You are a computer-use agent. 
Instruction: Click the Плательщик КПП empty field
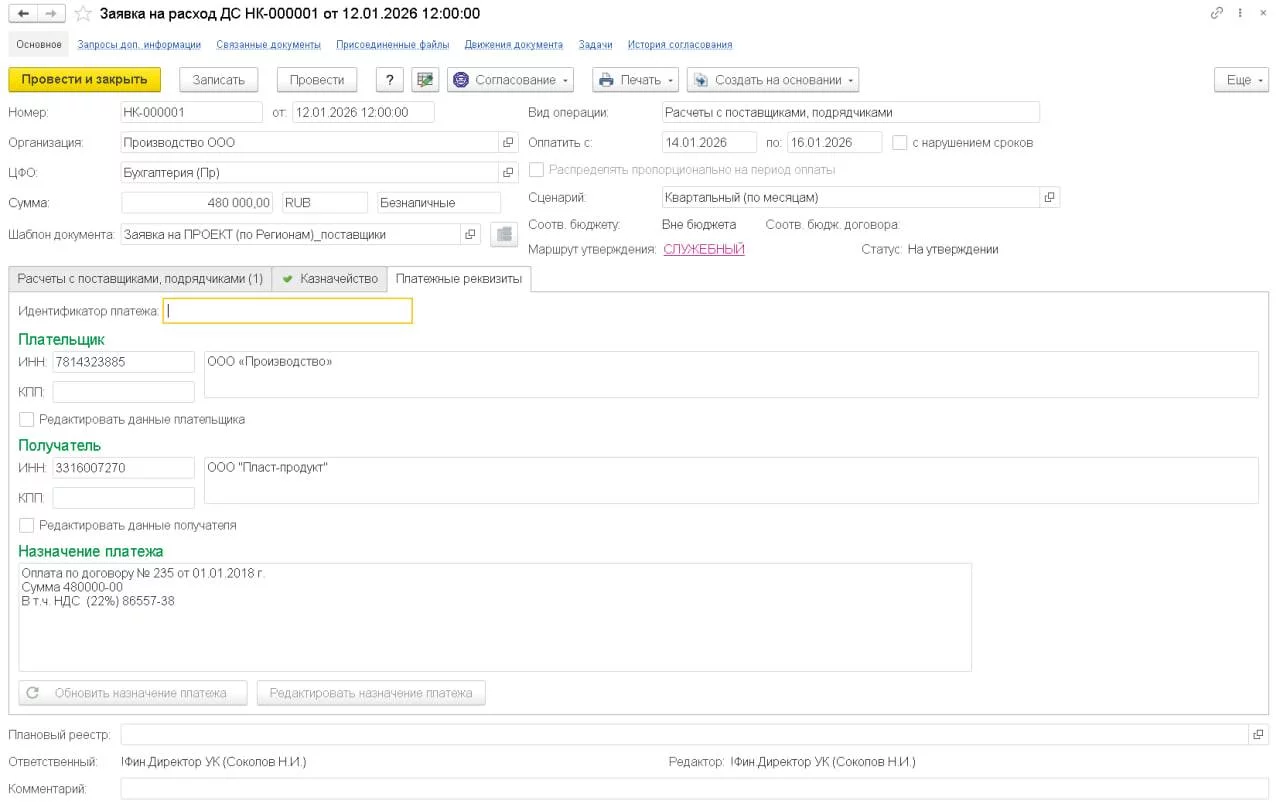click(123, 392)
